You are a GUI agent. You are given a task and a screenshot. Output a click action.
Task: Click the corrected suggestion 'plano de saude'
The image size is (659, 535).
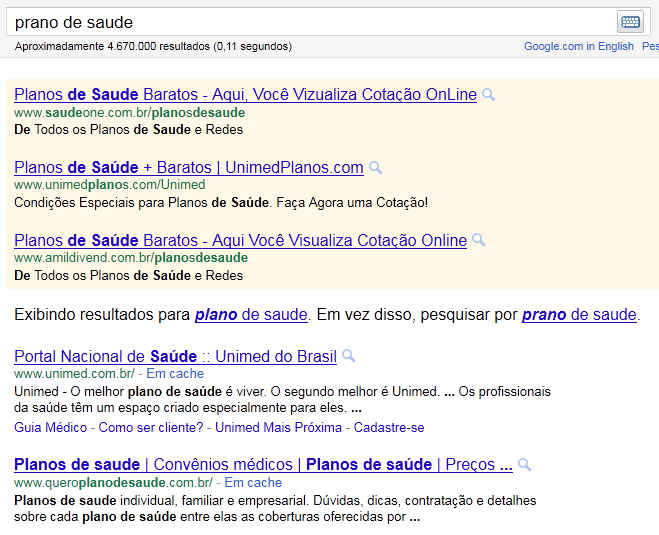(x=251, y=314)
